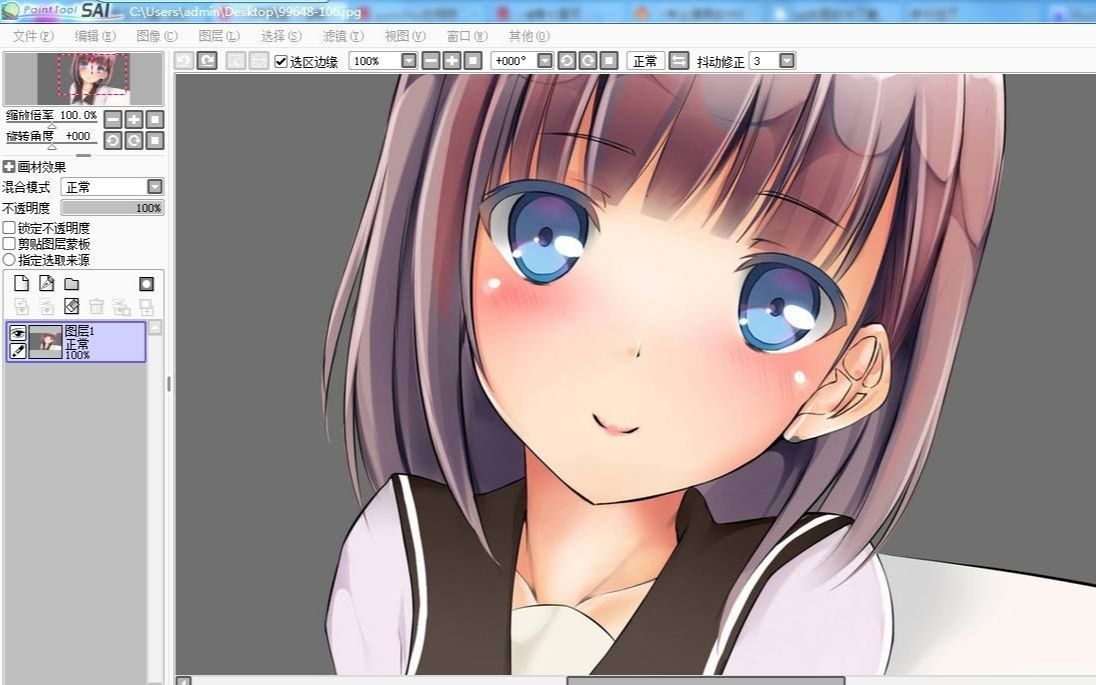Click the left scroll arrow below the canvas
1096x685 pixels.
click(183, 681)
